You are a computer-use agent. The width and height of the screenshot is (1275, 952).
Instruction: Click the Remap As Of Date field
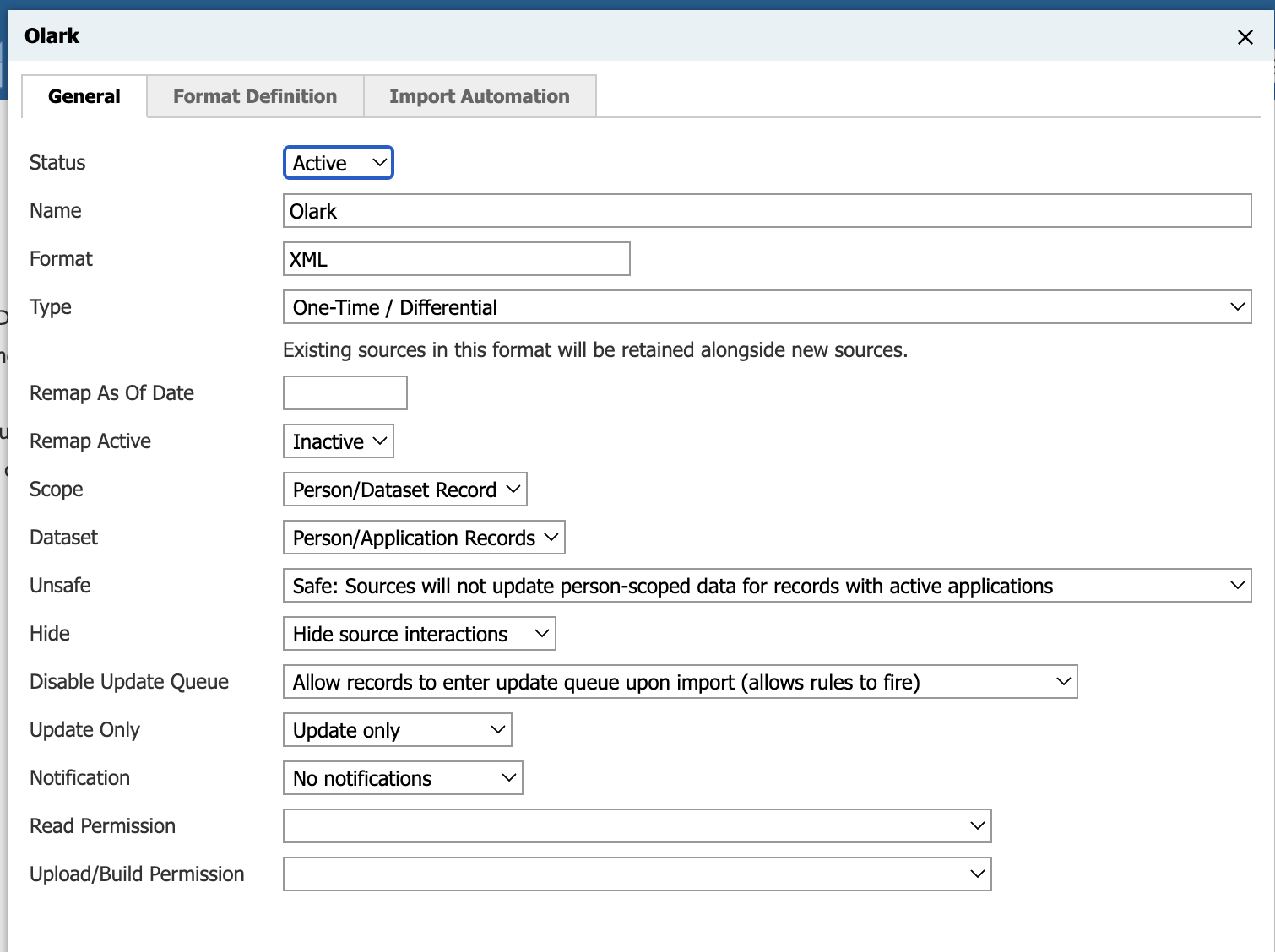click(x=345, y=392)
